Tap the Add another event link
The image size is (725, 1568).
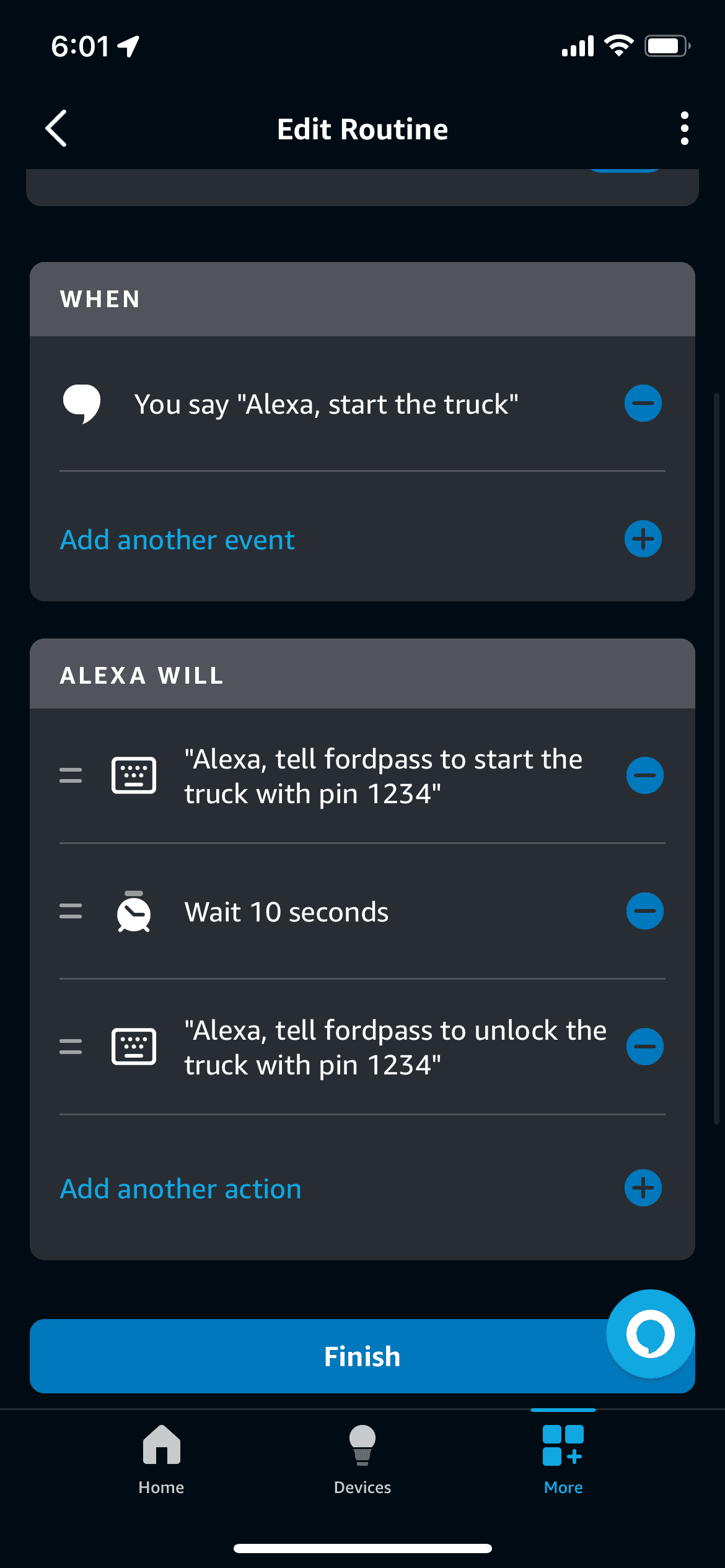(177, 540)
